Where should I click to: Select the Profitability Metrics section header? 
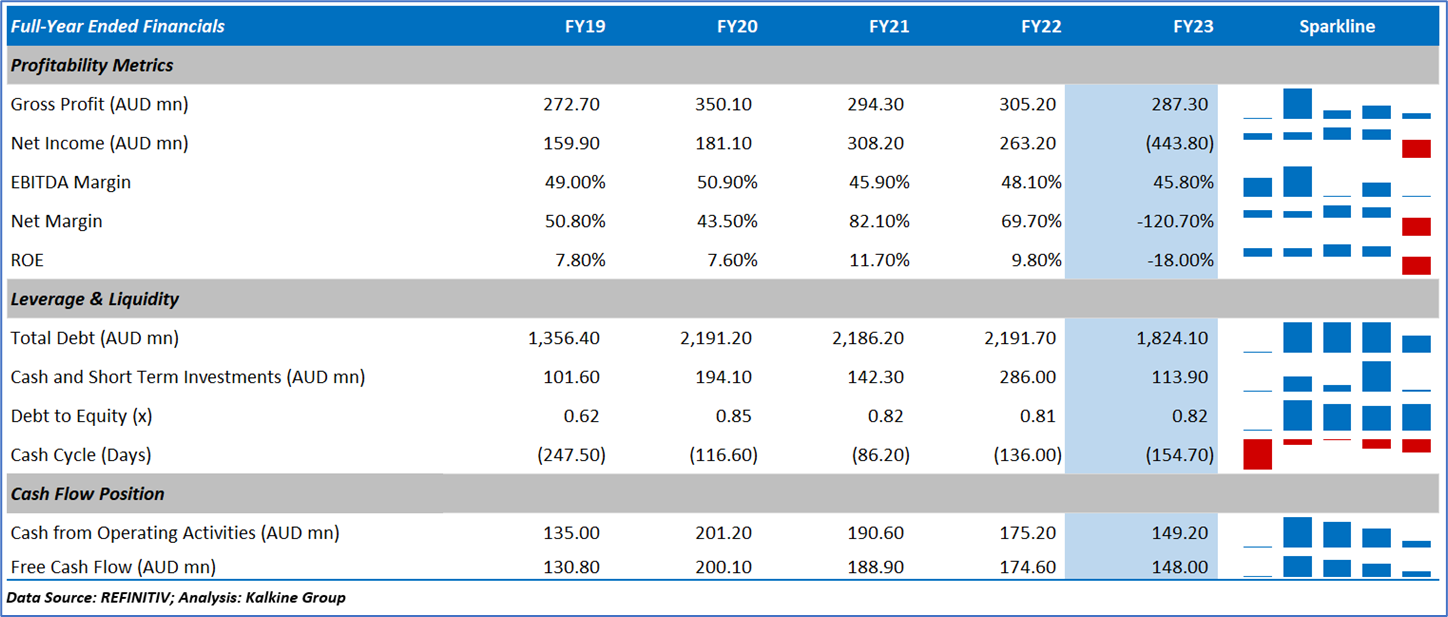[x=92, y=65]
